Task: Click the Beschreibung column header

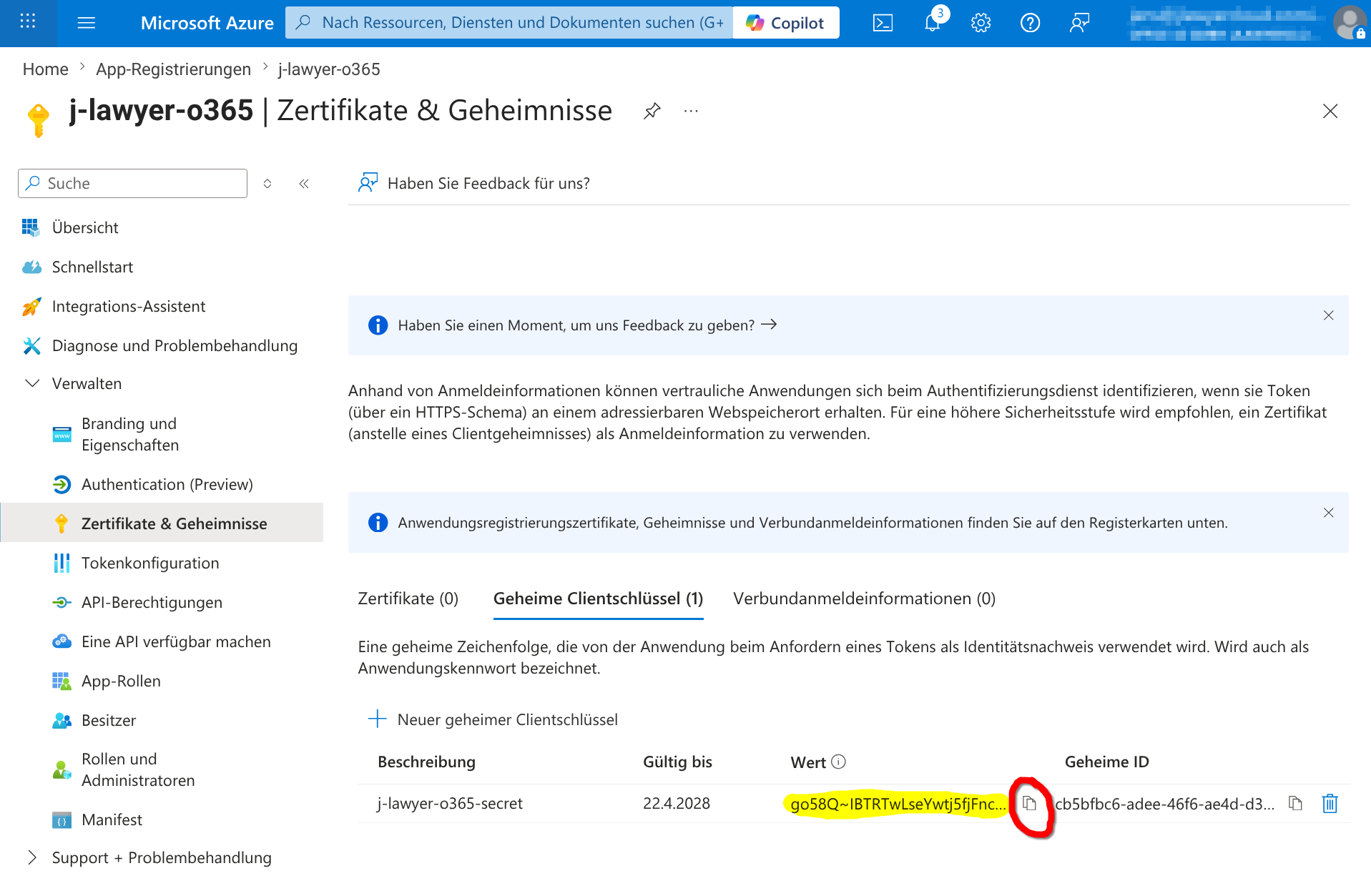Action: click(426, 762)
